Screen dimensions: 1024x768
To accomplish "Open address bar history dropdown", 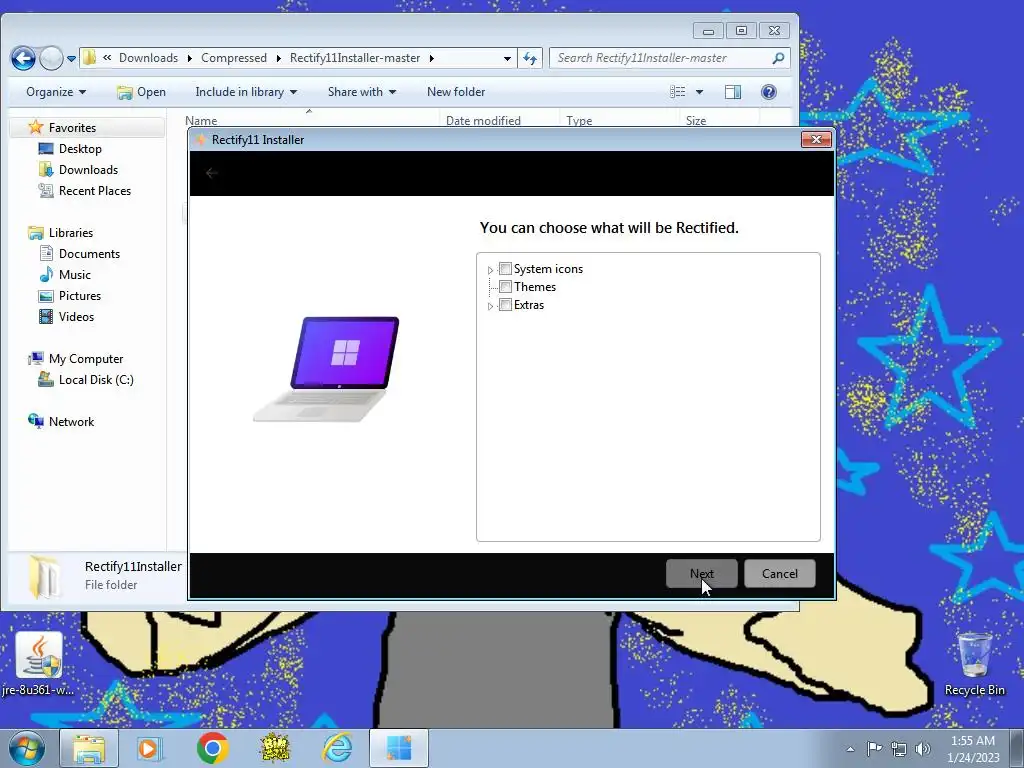I will click(x=507, y=58).
